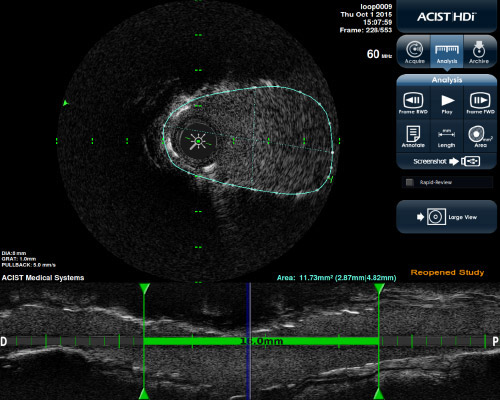Click the catheter center marker in IVUS image
Image resolution: width=500 pixels, height=400 pixels.
point(198,141)
